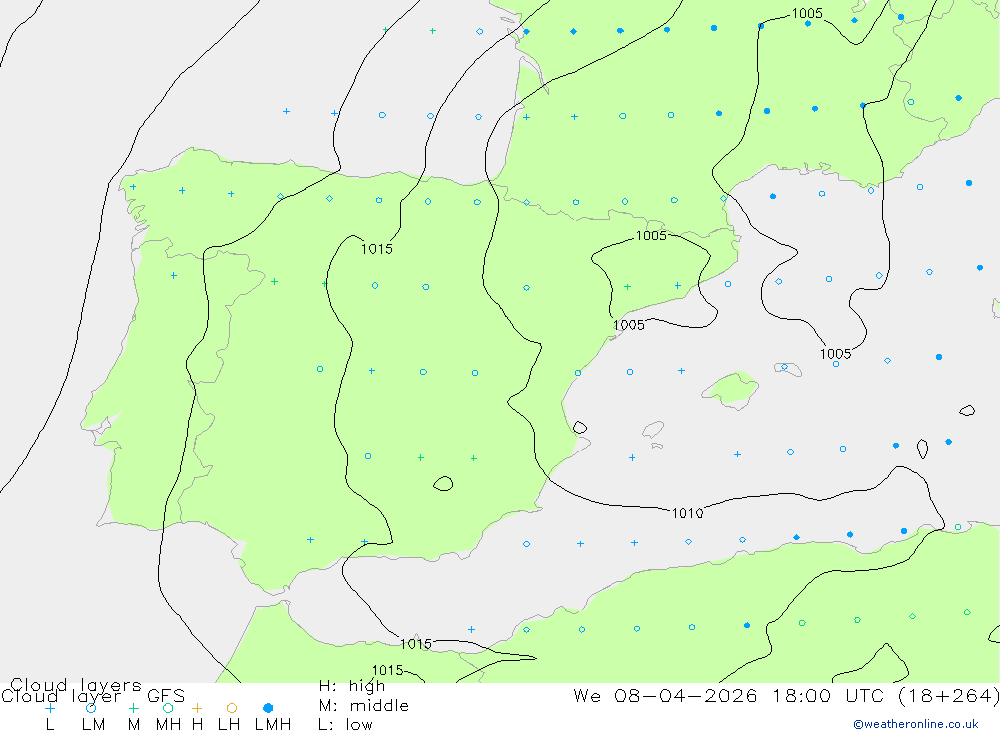Viewport: 1000px width, 733px height.
Task: Click the green plus M legend symbol
Action: pyautogui.click(x=133, y=708)
